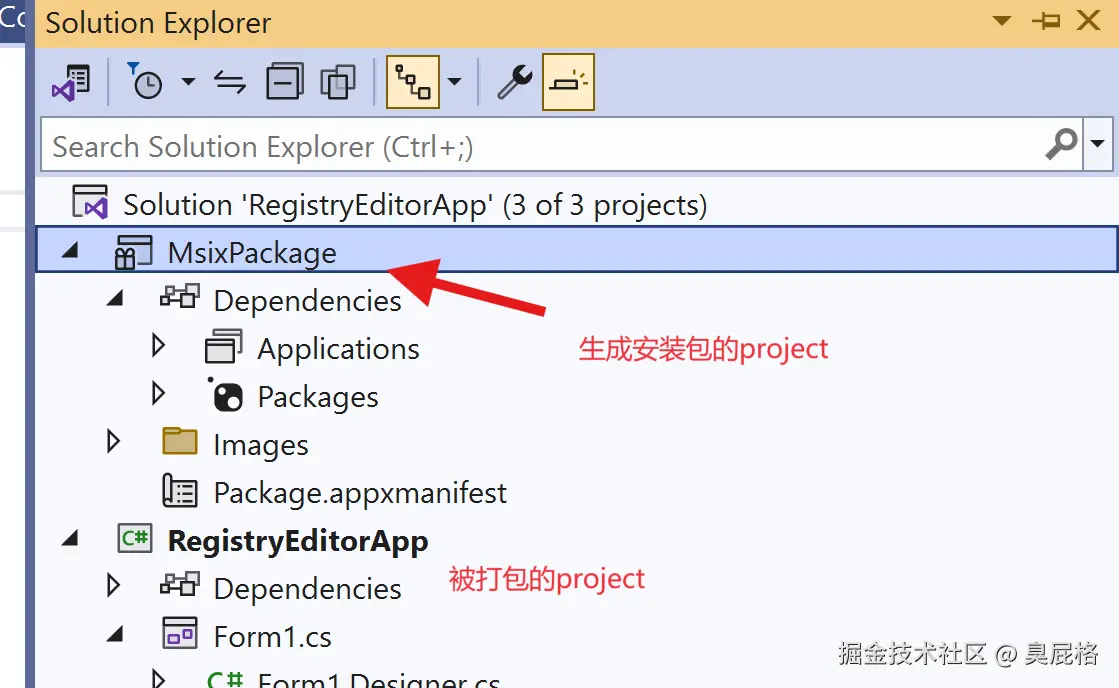Image resolution: width=1119 pixels, height=688 pixels.
Task: Select Dependencies under MsixPackage
Action: (308, 300)
